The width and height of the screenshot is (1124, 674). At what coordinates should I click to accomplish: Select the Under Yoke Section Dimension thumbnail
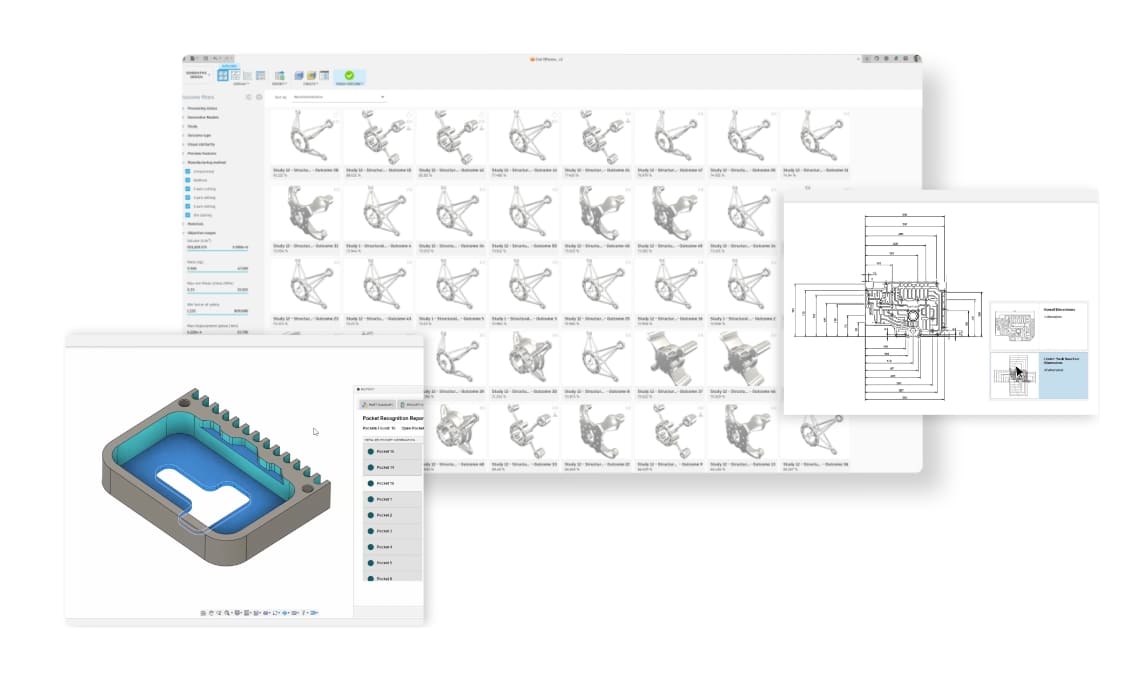coord(1018,372)
